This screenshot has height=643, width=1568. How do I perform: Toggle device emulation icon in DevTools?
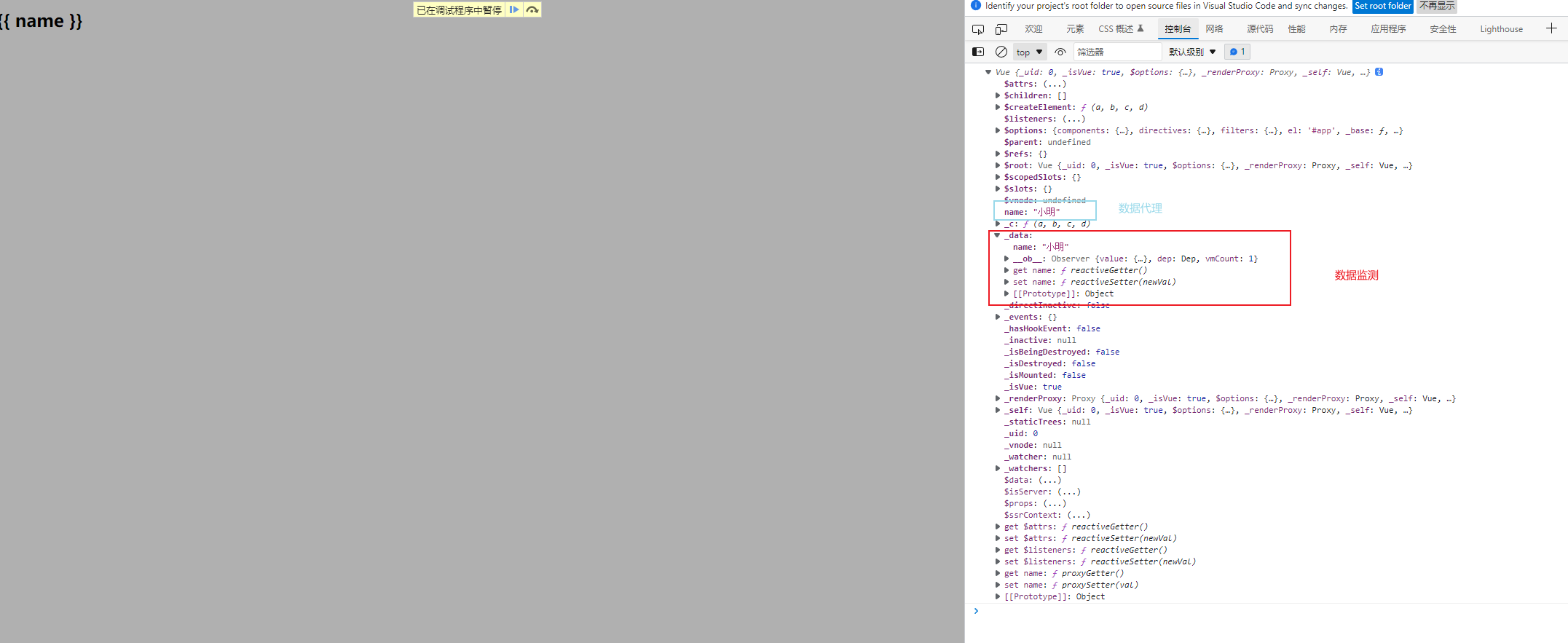pos(1001,29)
